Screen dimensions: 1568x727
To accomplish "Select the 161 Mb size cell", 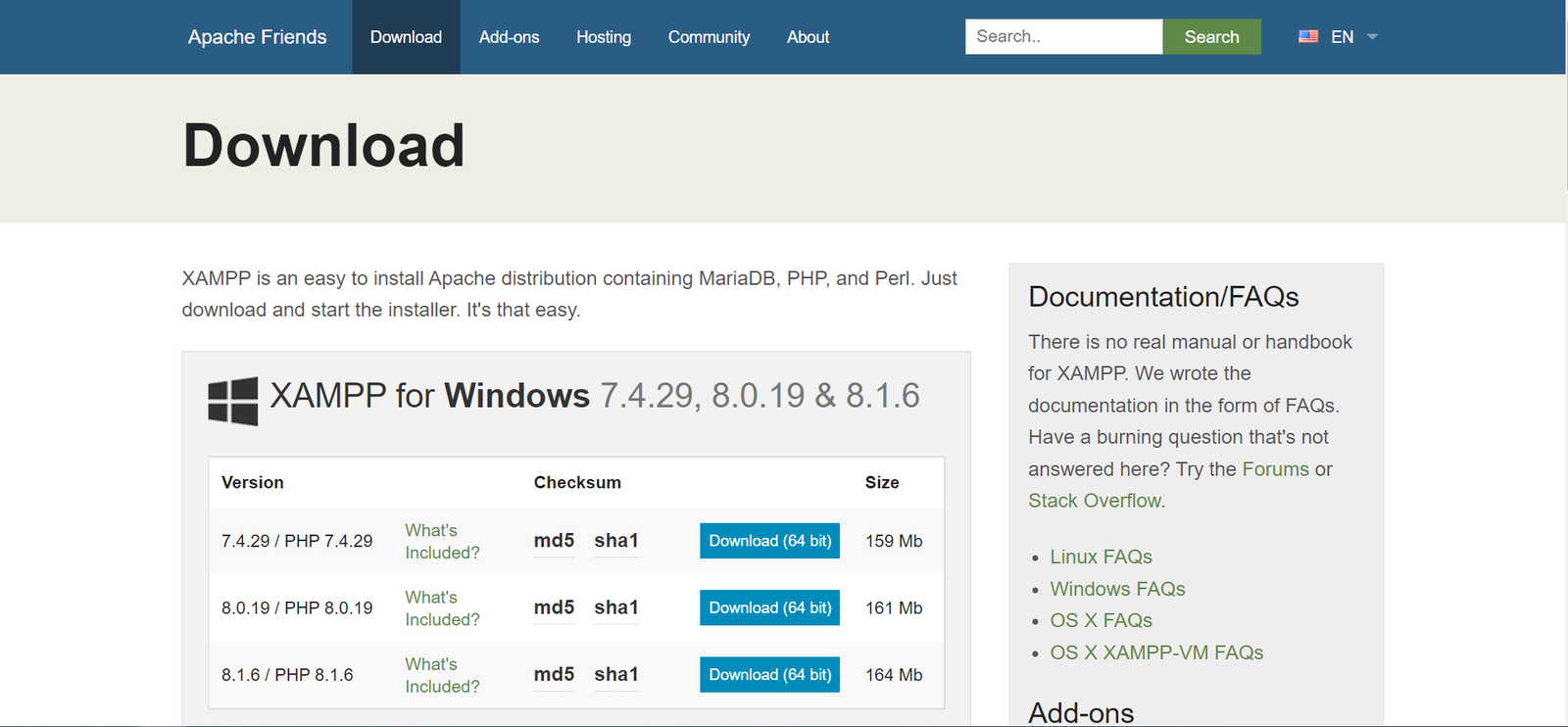I will point(894,607).
